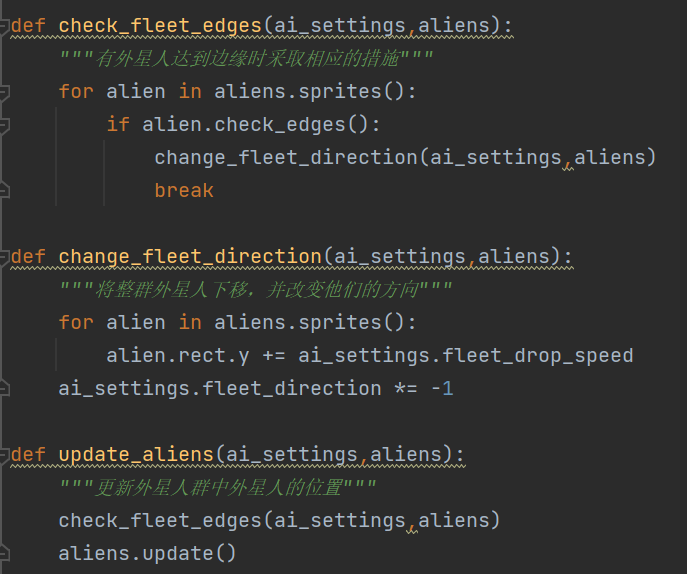The width and height of the screenshot is (687, 574).
Task: Collapse the update_aliens function definition fold
Action: [x=4, y=455]
